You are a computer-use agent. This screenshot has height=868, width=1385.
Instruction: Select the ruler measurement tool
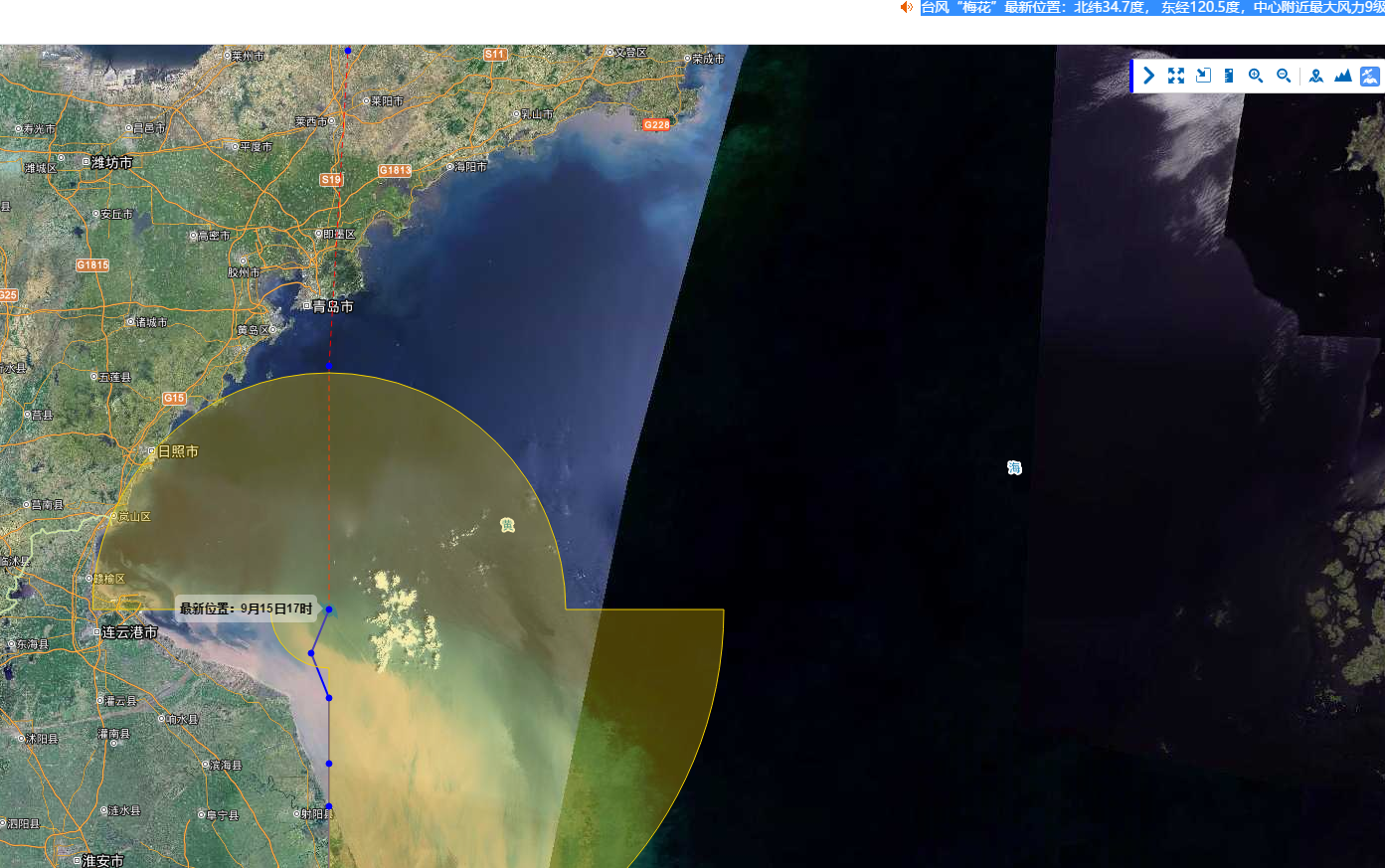(1229, 76)
